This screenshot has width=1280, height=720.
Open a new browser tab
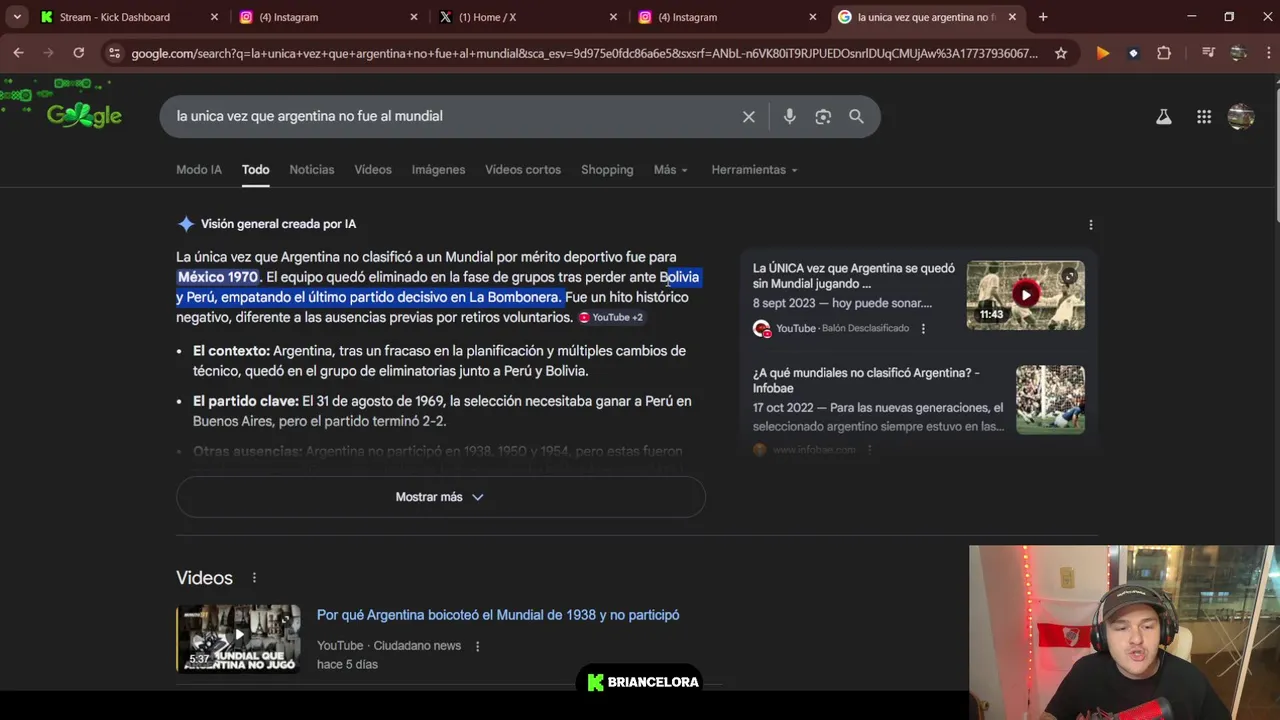pos(1043,17)
